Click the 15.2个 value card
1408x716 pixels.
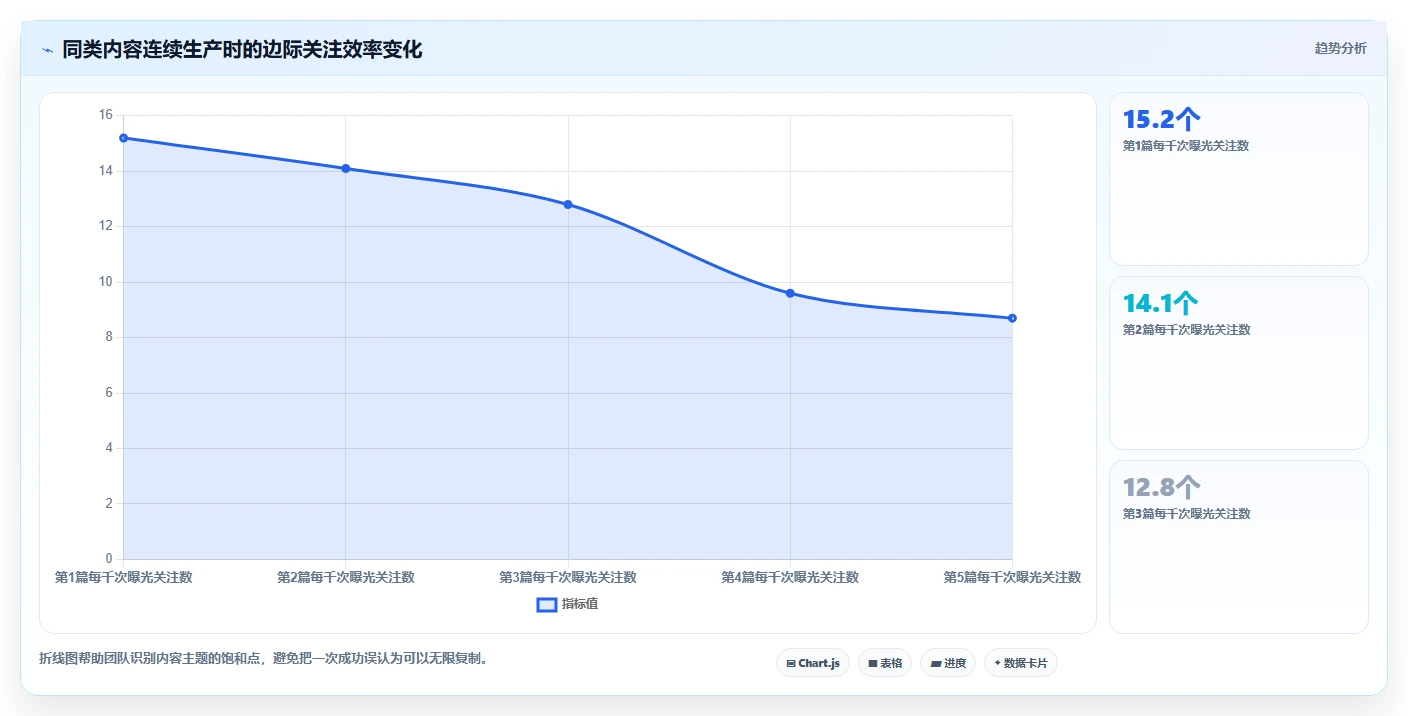coord(1239,179)
